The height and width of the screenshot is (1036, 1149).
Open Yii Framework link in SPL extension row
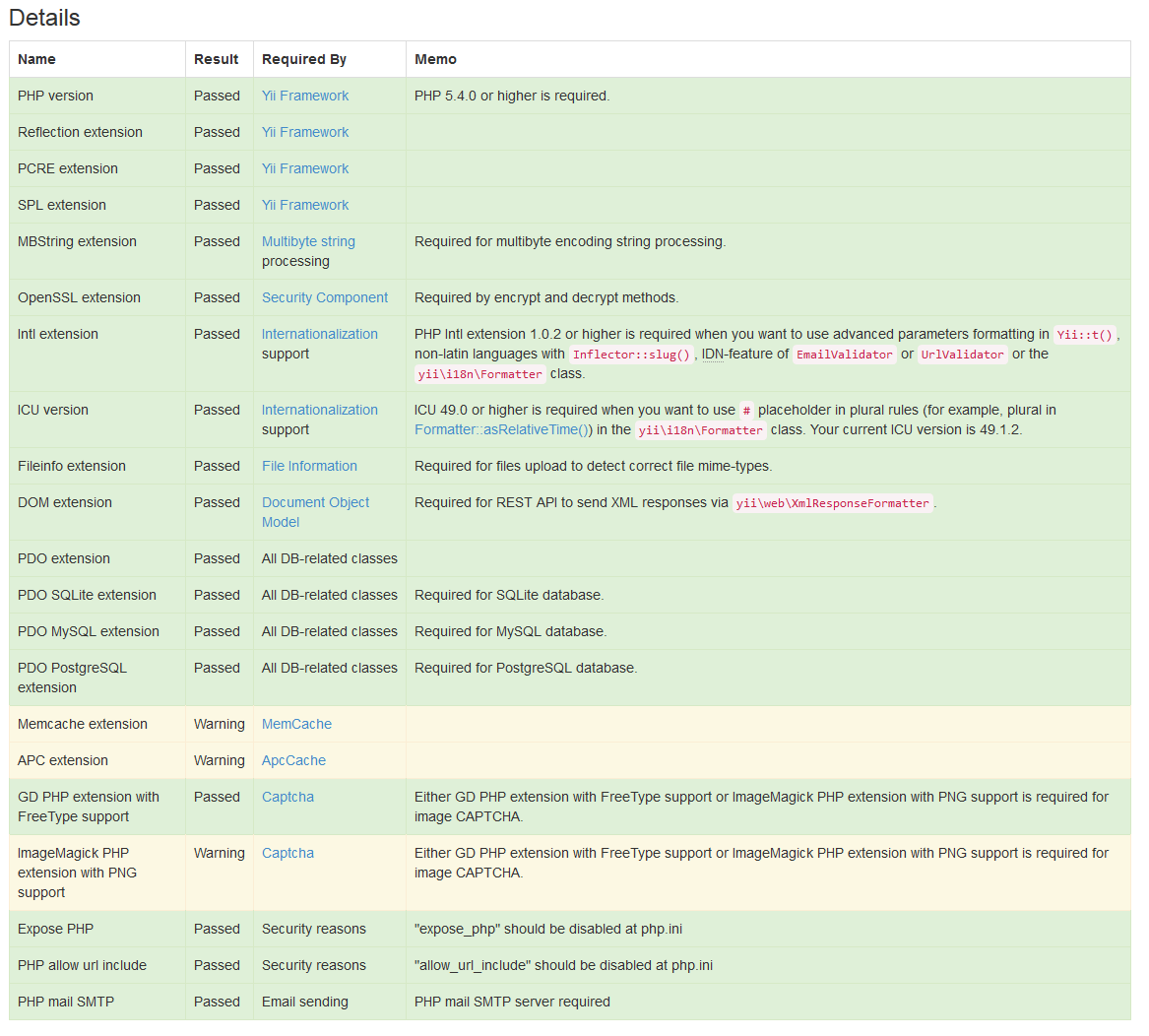(x=305, y=205)
